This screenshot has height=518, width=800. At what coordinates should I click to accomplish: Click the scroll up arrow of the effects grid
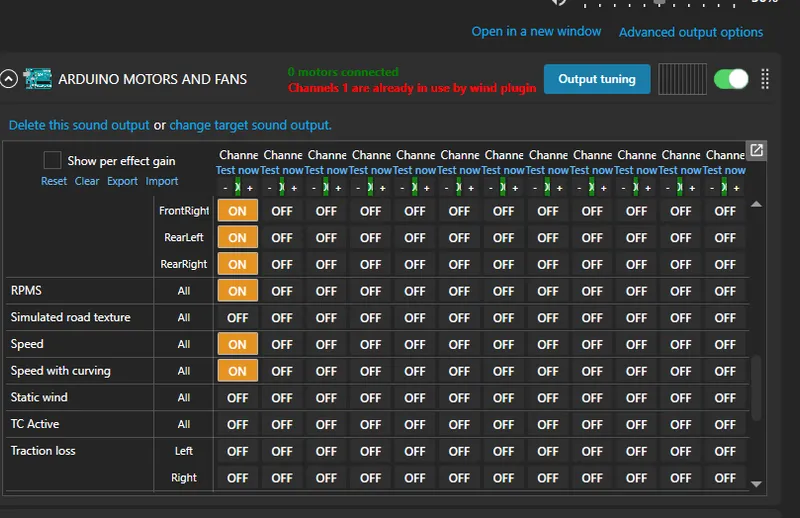[756, 204]
